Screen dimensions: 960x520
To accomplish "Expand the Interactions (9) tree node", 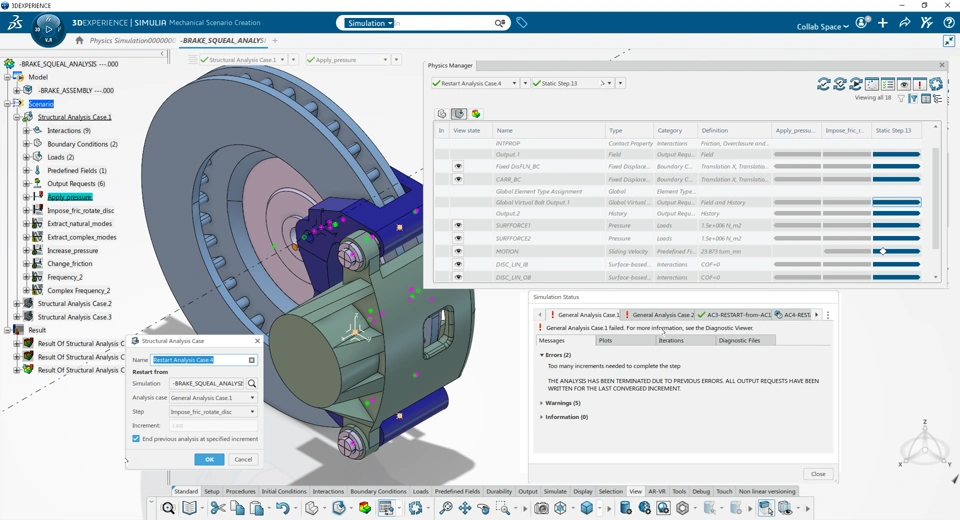I will pos(26,130).
